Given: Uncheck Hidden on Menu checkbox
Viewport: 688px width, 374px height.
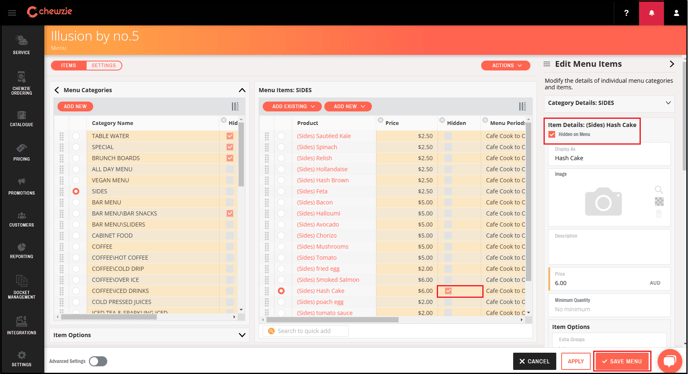Looking at the screenshot, I should coord(552,134).
